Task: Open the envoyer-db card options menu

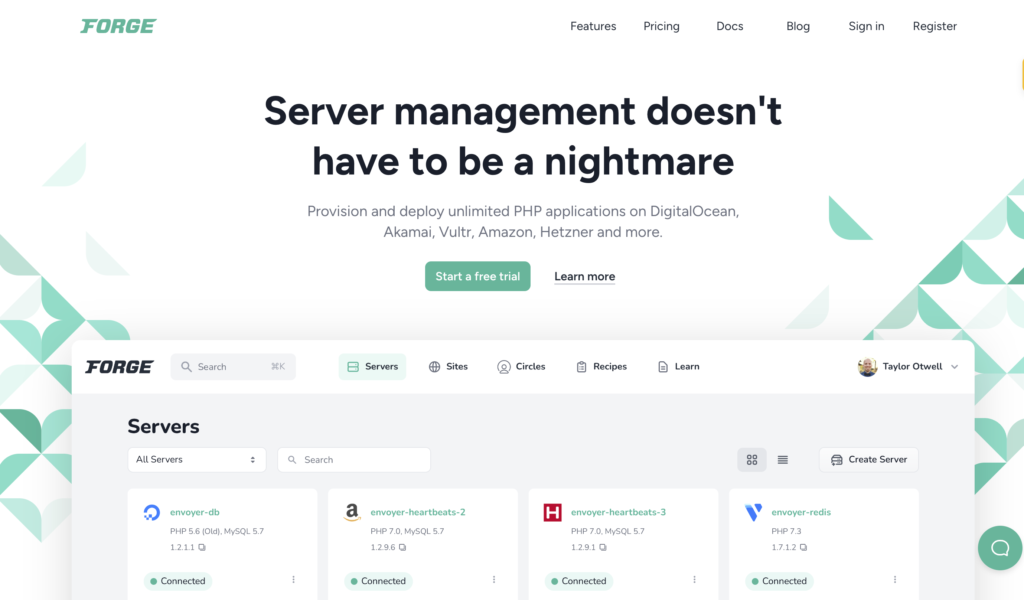Action: coord(294,578)
